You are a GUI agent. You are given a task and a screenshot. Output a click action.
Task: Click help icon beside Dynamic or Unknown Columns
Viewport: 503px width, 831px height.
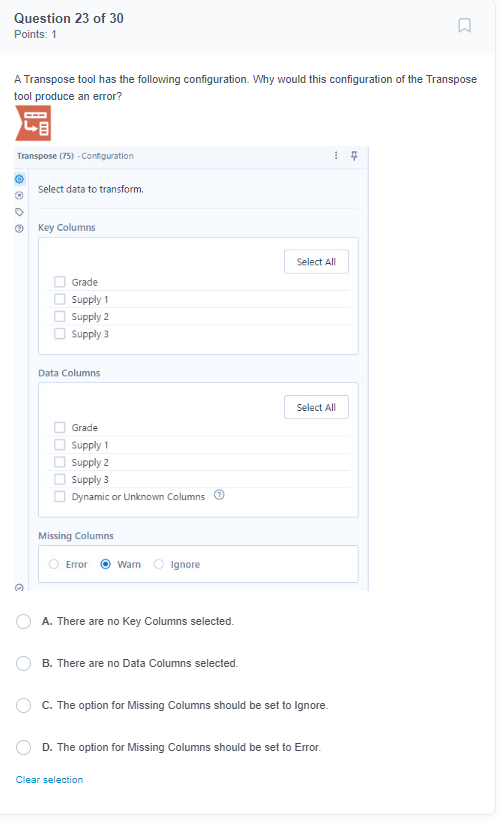pos(219,495)
